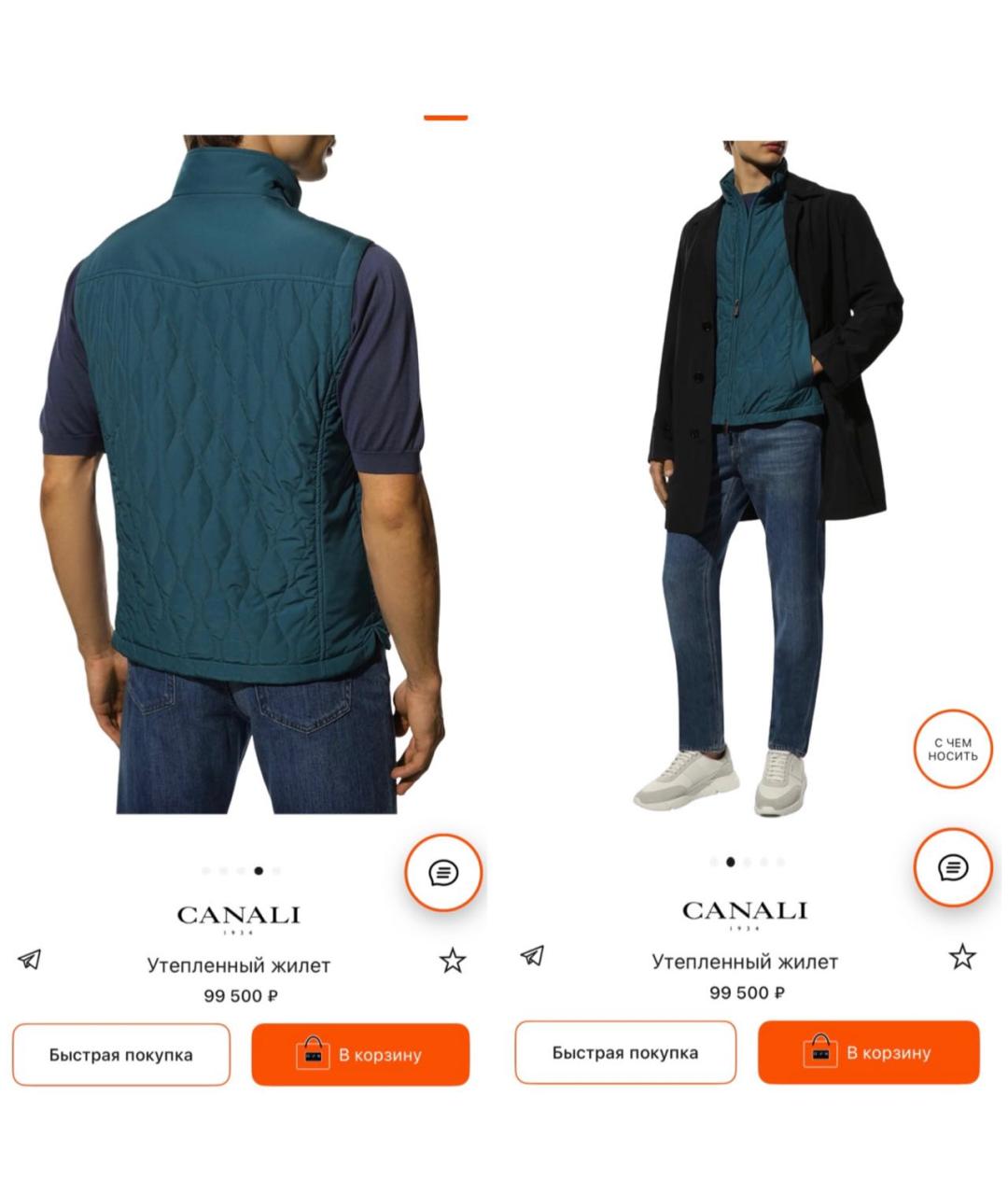Open chat bubble icon on left product
The height and width of the screenshot is (1195, 1008).
(443, 873)
